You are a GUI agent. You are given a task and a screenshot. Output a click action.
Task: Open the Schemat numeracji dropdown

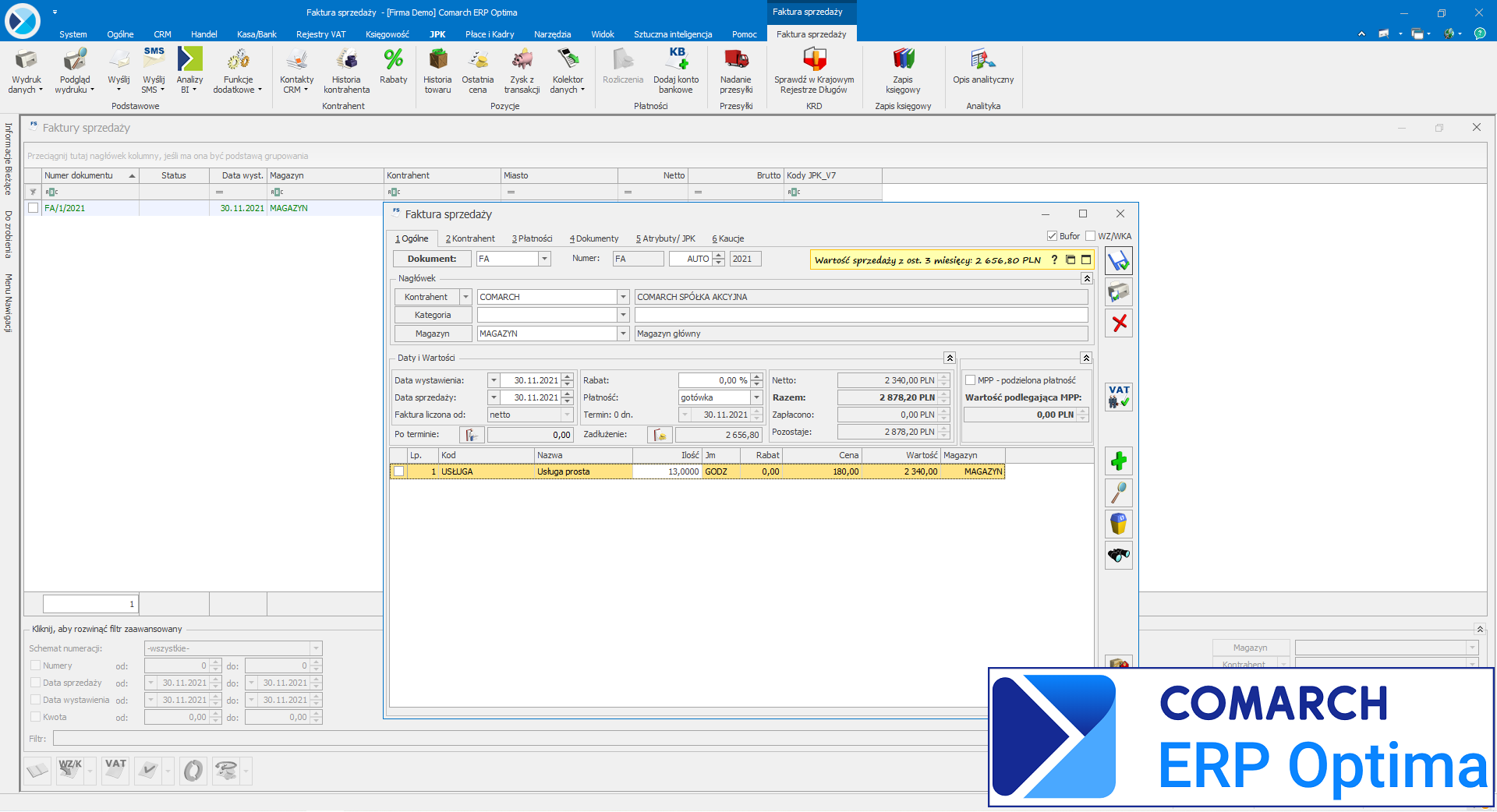(x=316, y=648)
